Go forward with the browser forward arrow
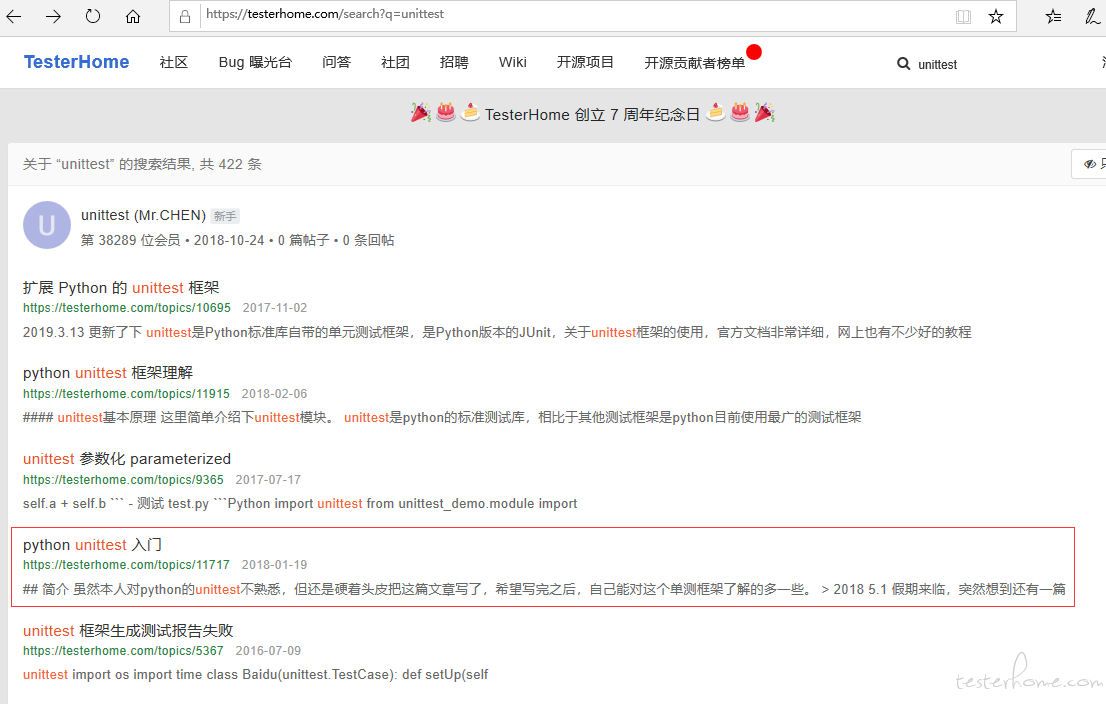 click(x=53, y=16)
